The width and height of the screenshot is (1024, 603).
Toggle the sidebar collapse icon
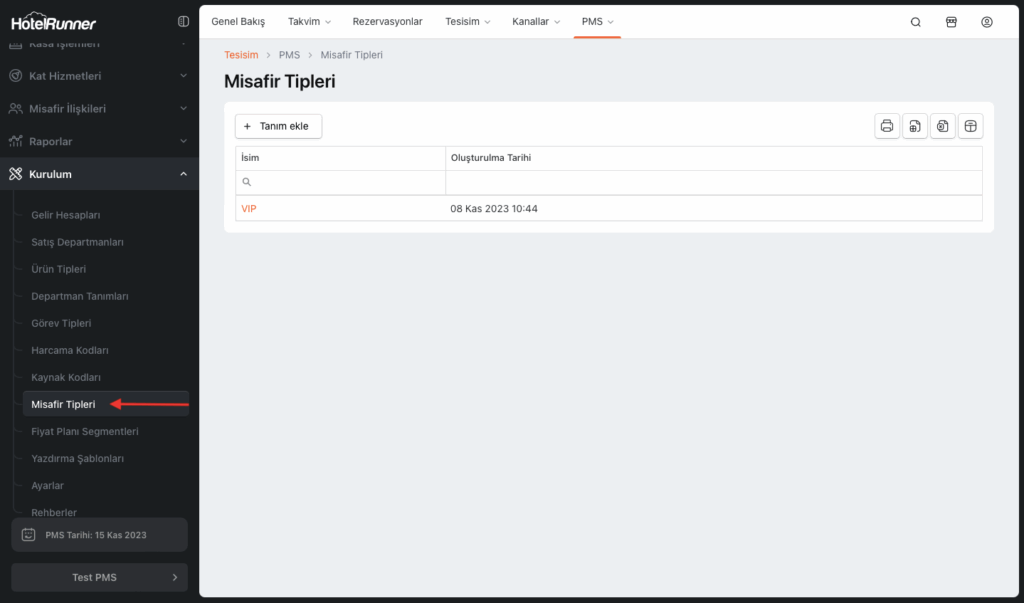click(x=182, y=21)
